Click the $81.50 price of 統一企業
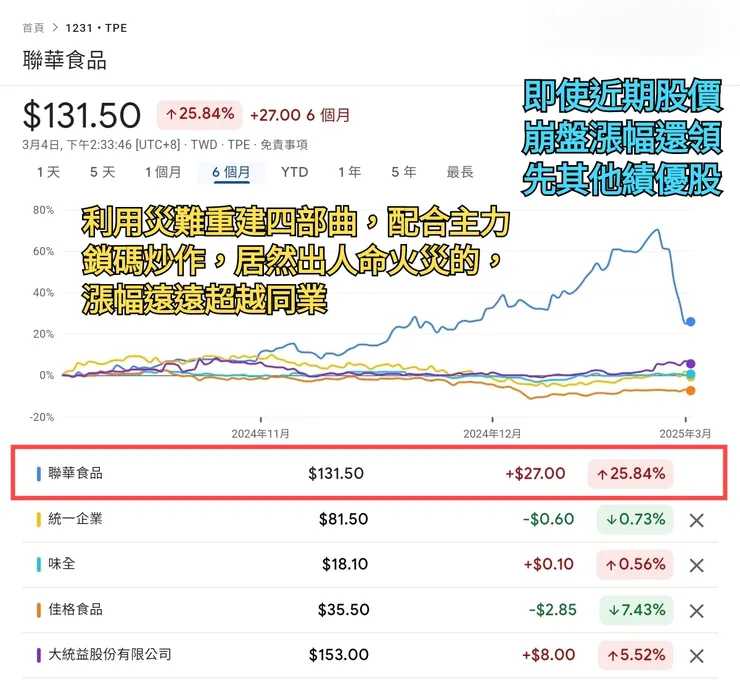The height and width of the screenshot is (686, 740). pos(344,519)
